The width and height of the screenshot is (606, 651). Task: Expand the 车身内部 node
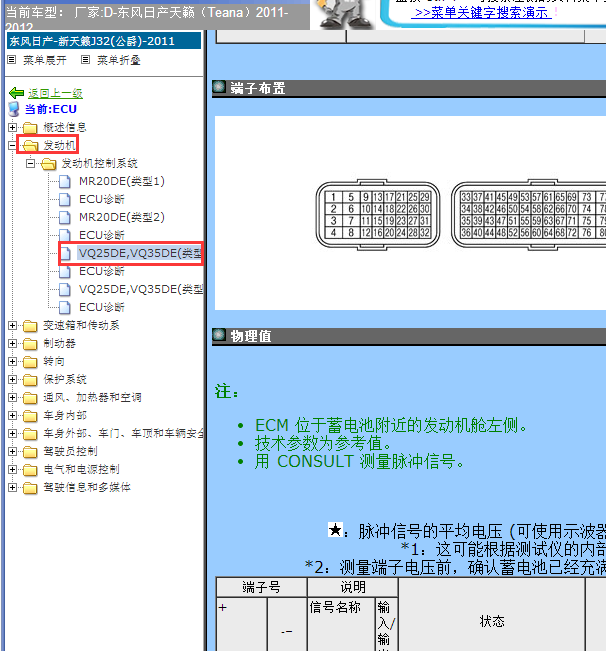click(x=12, y=415)
